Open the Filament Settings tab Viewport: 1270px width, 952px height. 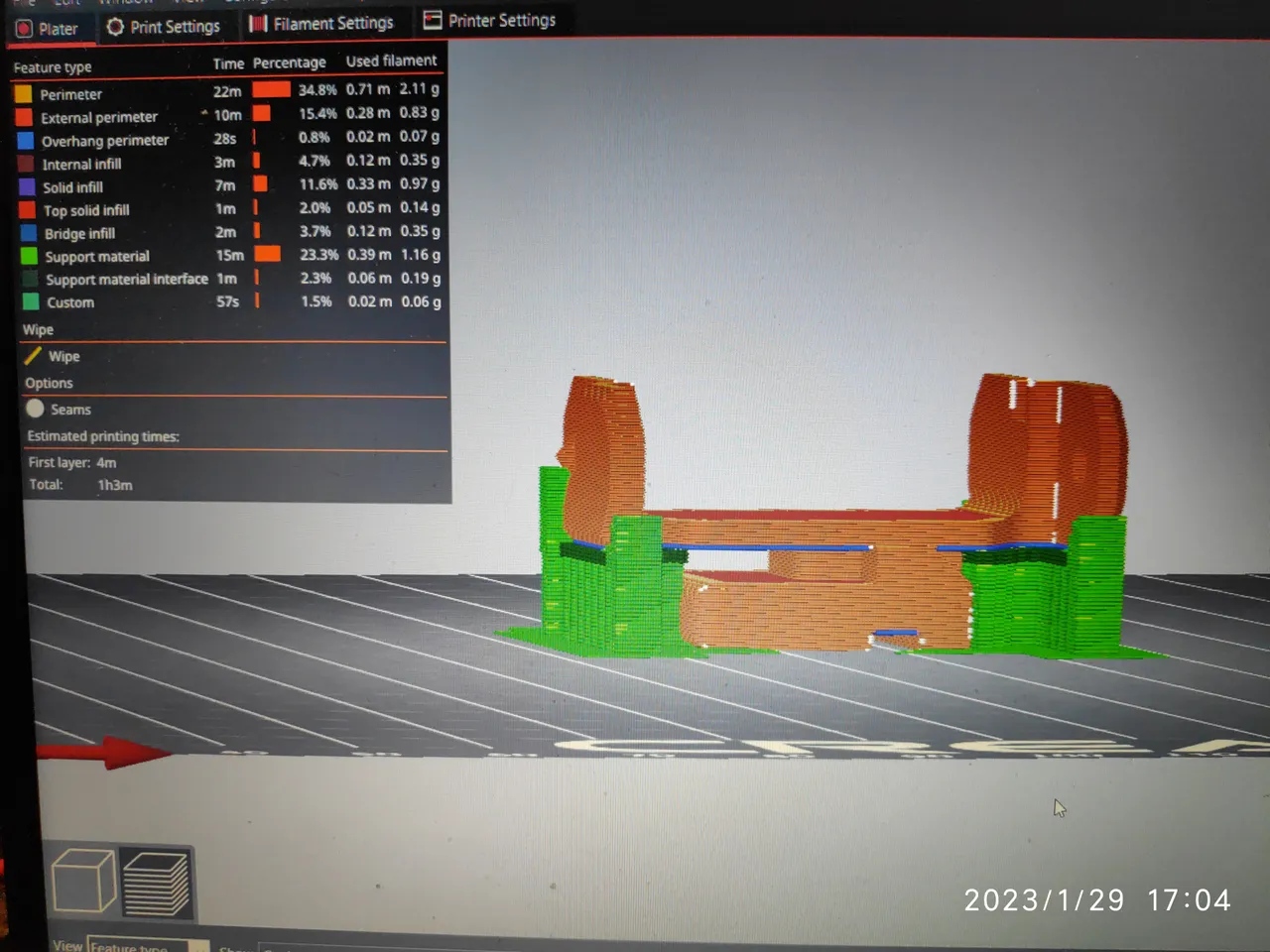[332, 23]
